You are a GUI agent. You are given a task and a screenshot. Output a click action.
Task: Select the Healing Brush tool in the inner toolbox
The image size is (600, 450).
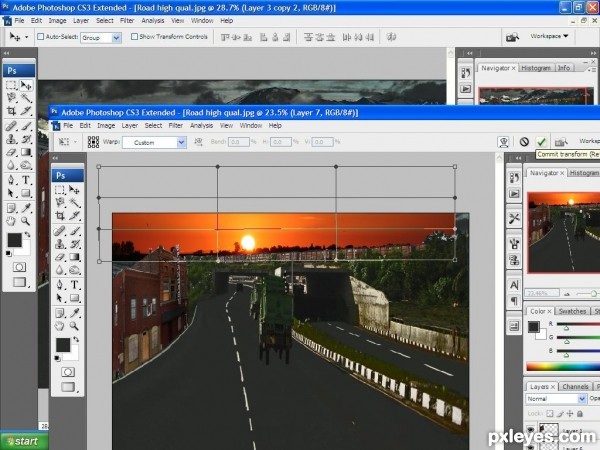60,231
